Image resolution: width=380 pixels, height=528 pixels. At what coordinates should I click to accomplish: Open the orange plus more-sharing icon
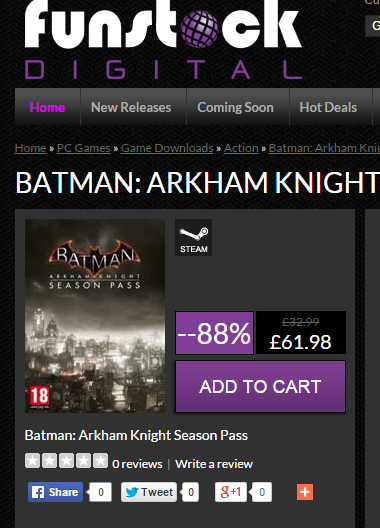point(305,492)
